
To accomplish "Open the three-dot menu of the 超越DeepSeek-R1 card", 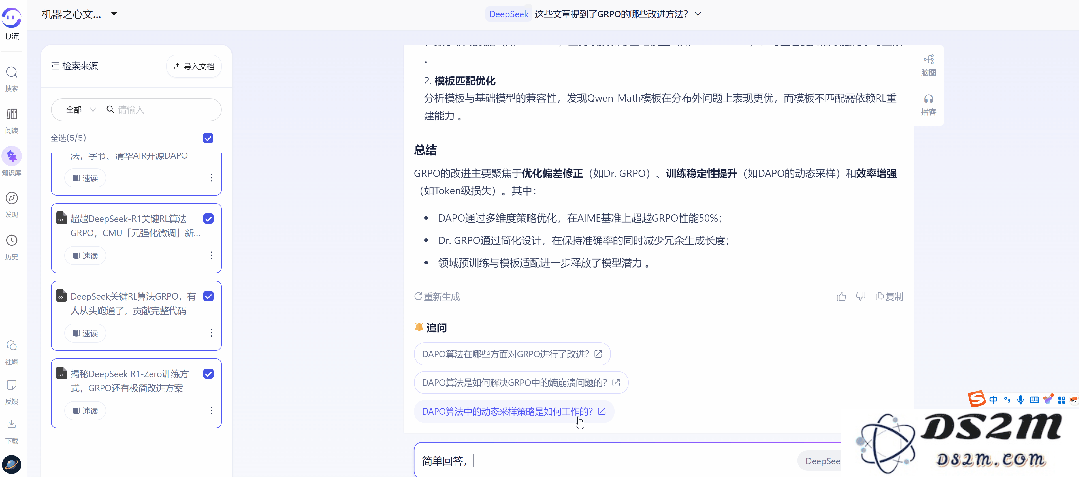I will click(211, 255).
